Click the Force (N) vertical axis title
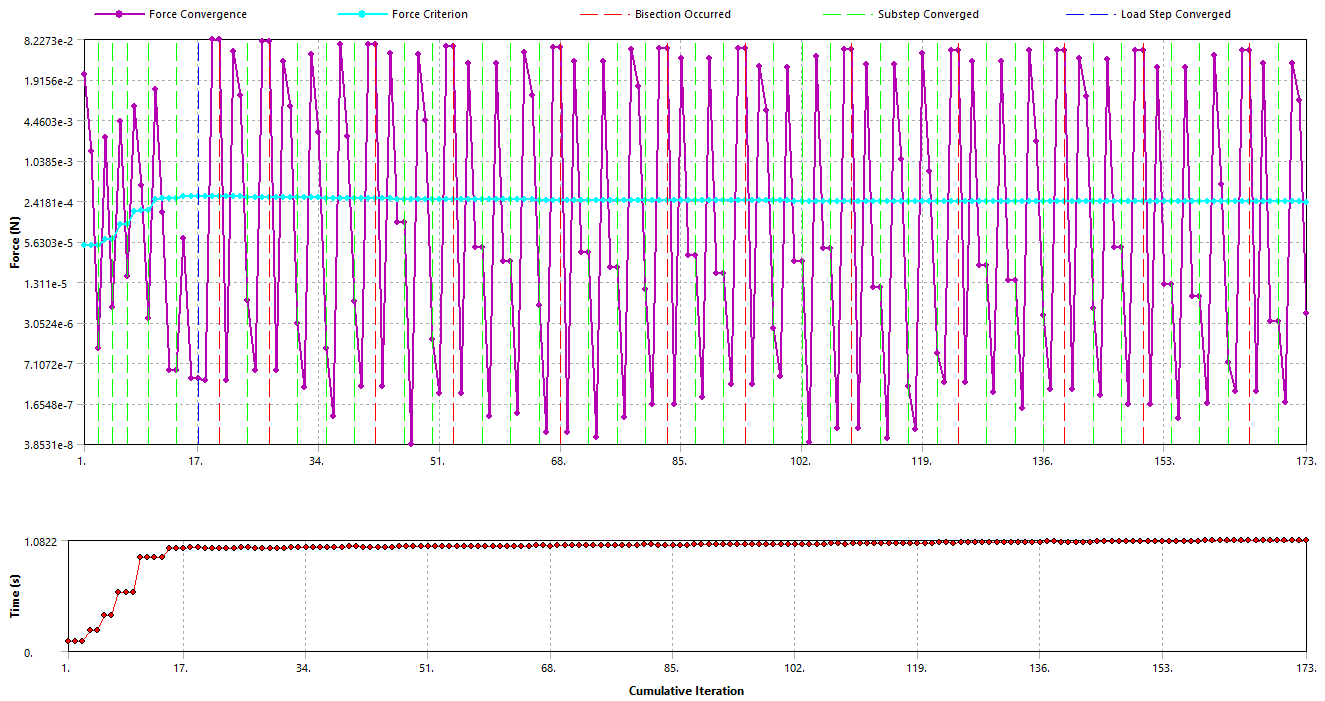This screenshot has height=701, width=1325. tap(15, 243)
